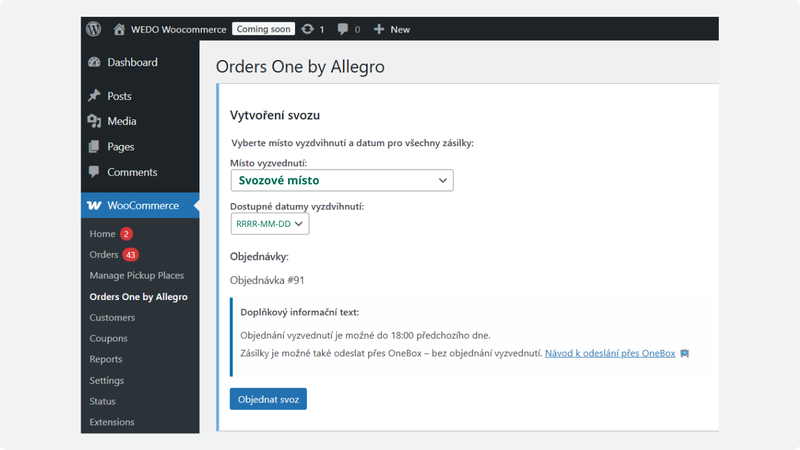Screen dimensions: 800x450
Task: Click the Objednávky: label
Action: [259, 257]
